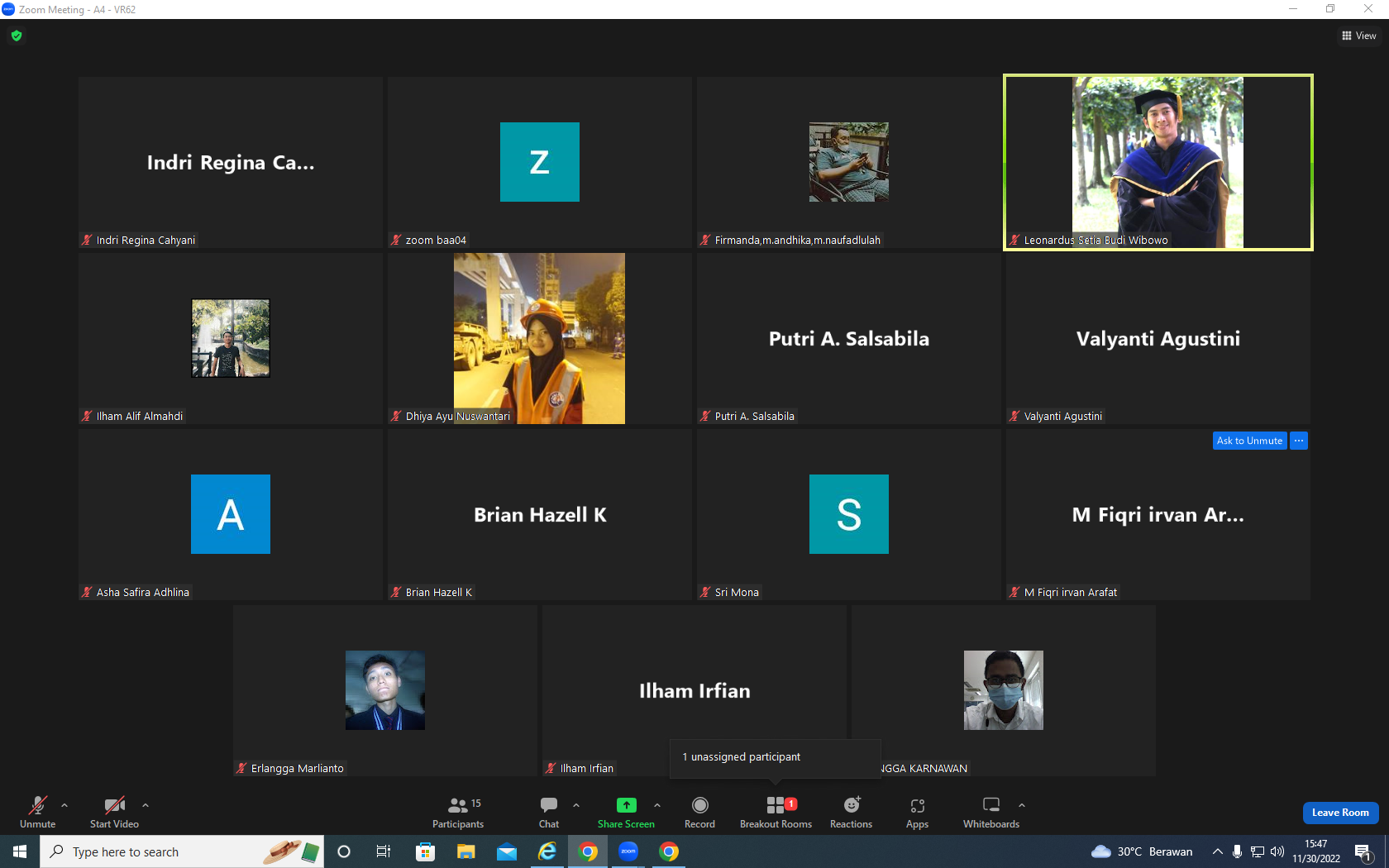Click Ask to Unmute button
Screen dimensions: 1389x868
[x=1249, y=441]
